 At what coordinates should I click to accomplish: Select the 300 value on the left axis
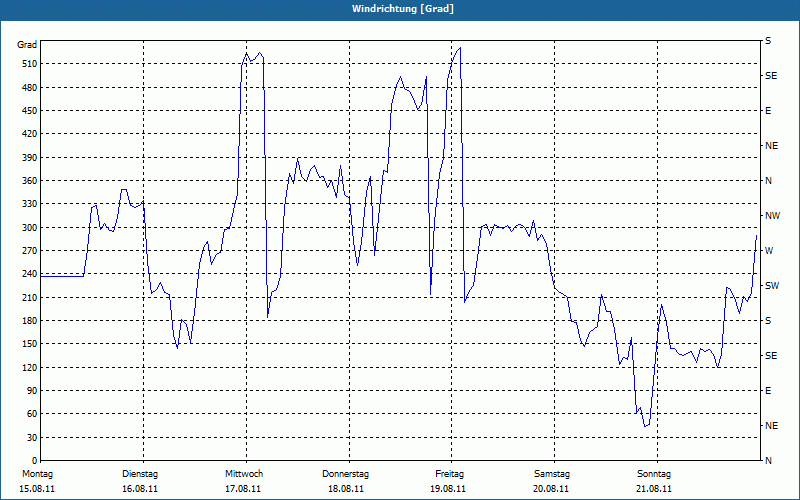pyautogui.click(x=30, y=228)
